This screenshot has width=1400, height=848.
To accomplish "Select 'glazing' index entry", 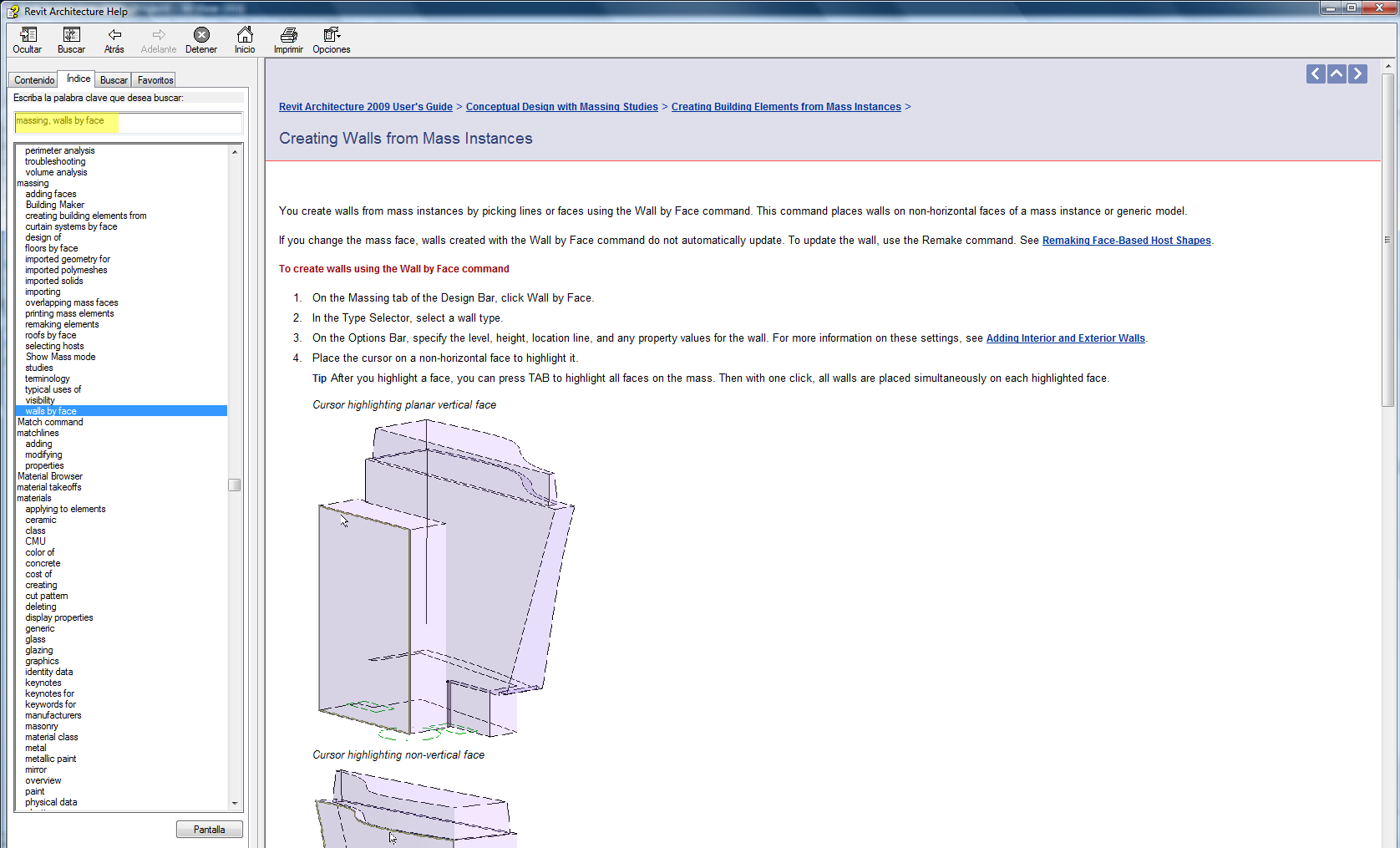I will [x=39, y=650].
